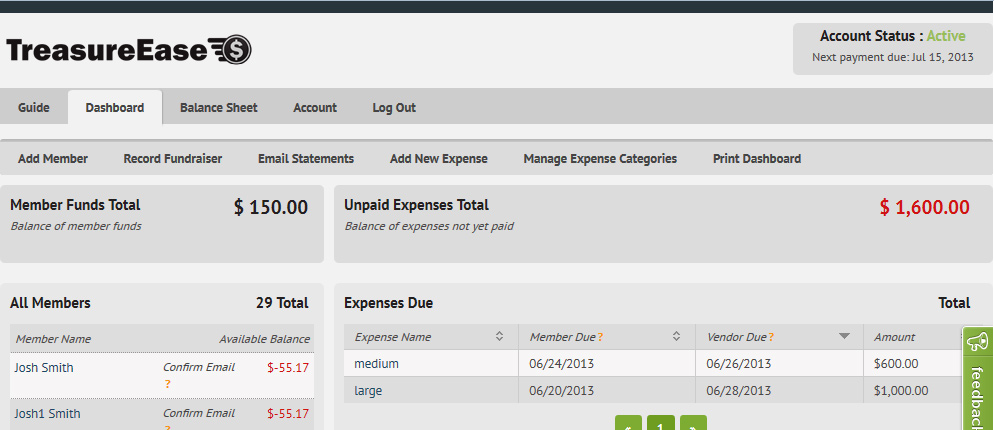Click Add Member link
Image resolution: width=994 pixels, height=430 pixels.
point(53,159)
